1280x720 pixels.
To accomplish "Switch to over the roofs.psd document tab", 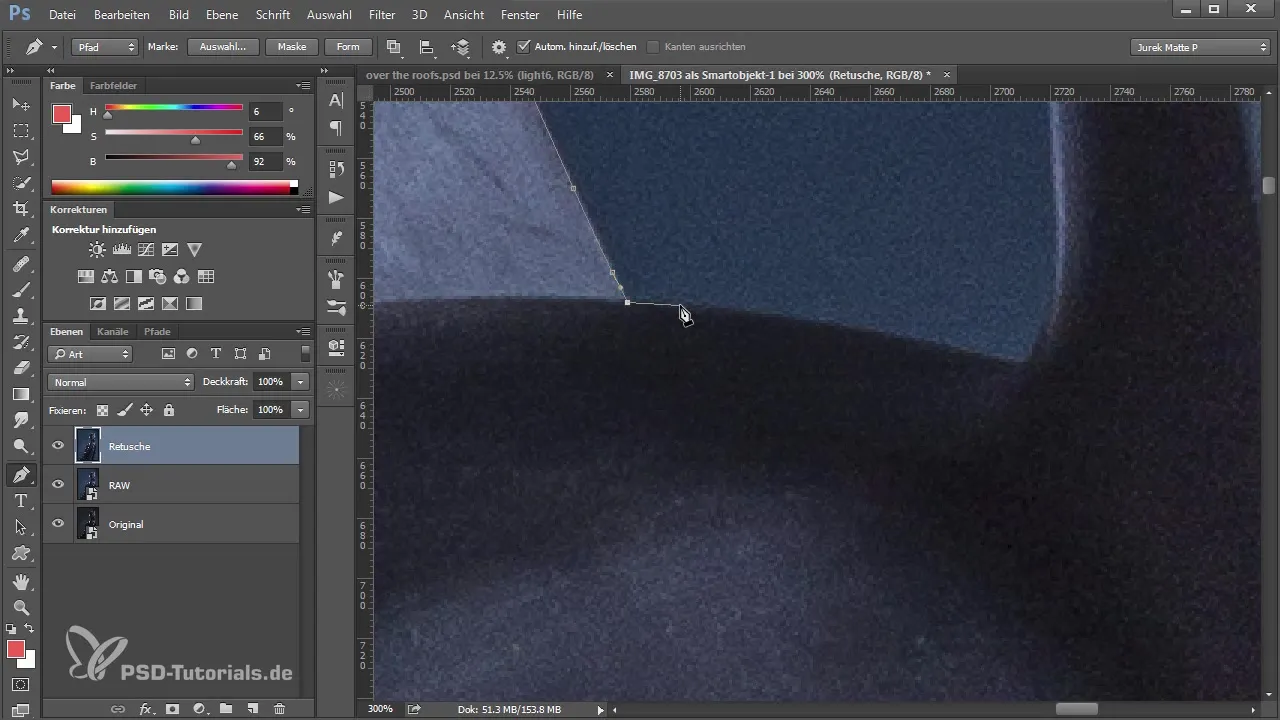I will pos(480,75).
